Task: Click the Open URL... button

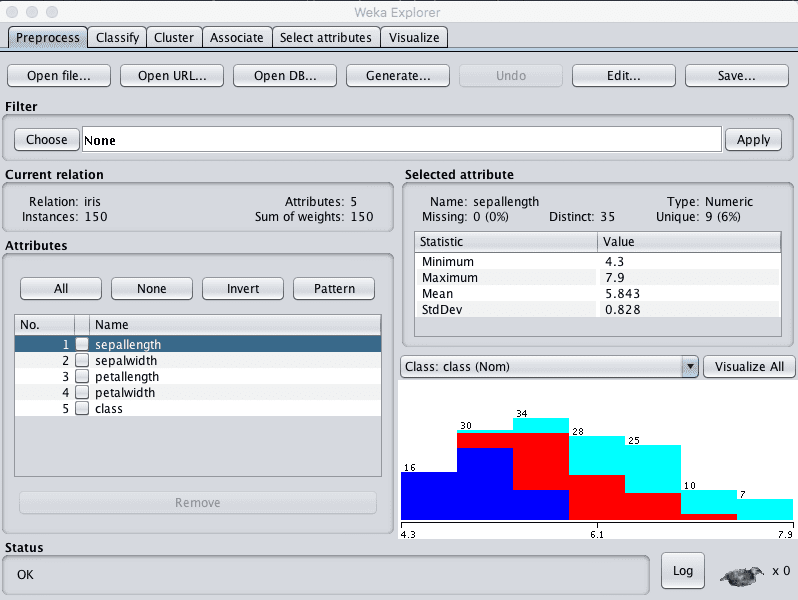Action: (x=172, y=76)
